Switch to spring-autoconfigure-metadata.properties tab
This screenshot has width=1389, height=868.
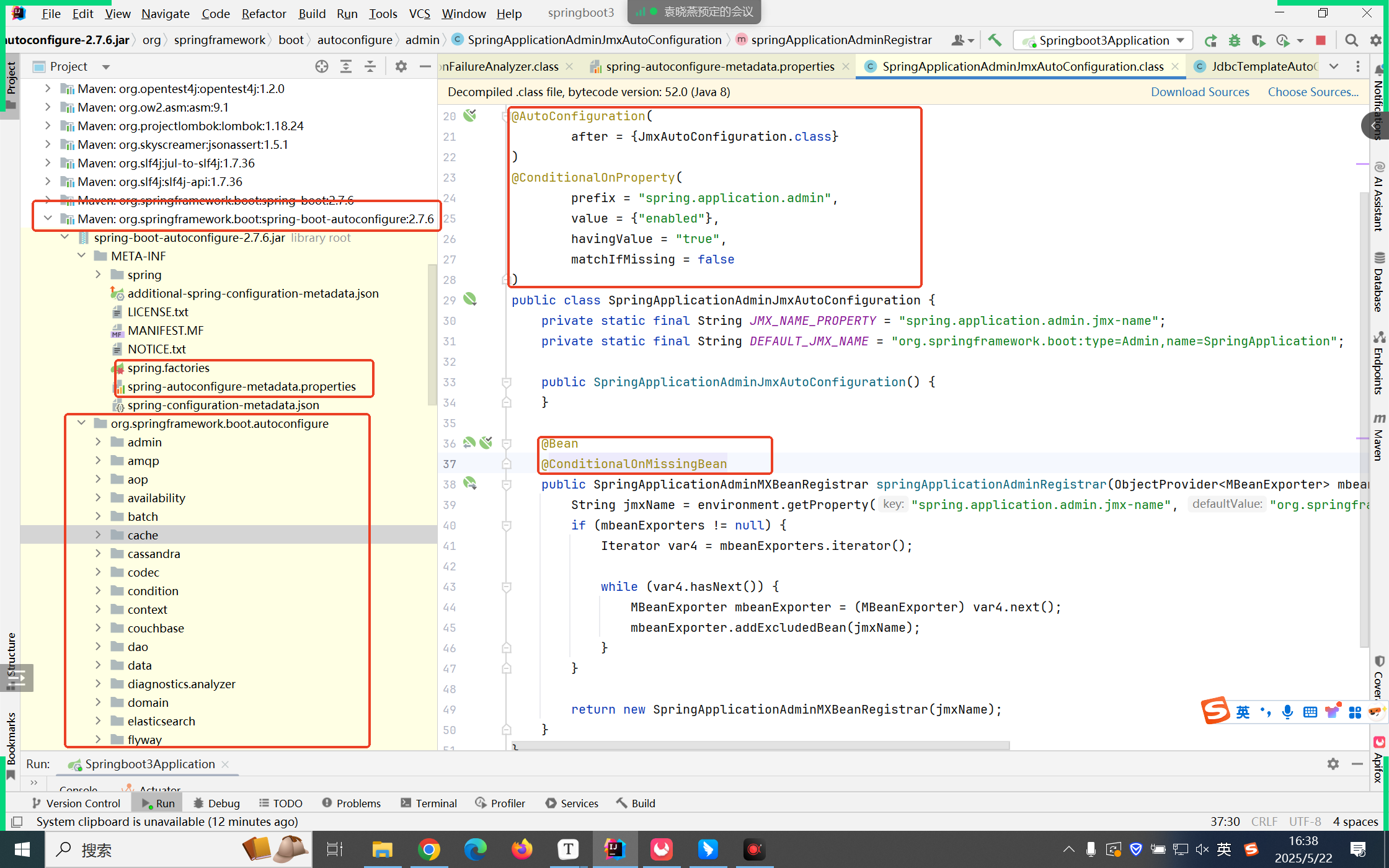[x=719, y=66]
